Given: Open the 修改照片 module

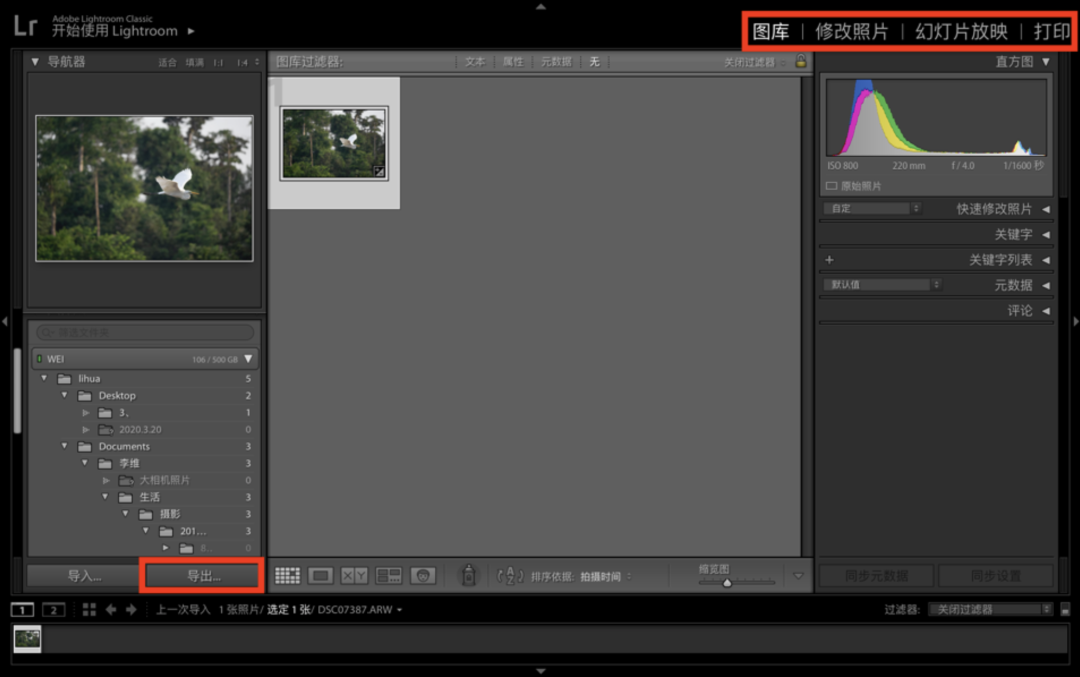Looking at the screenshot, I should tap(851, 32).
